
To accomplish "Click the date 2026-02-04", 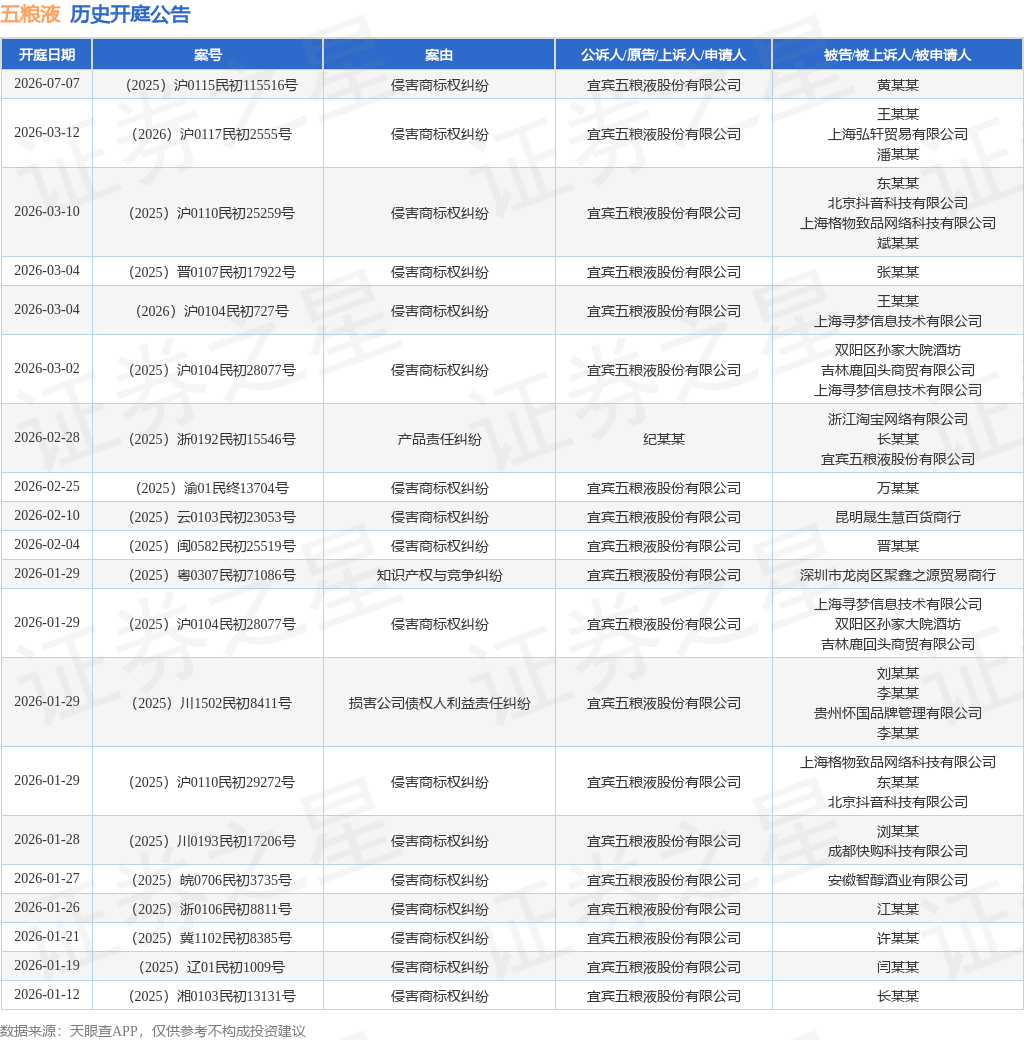I will click(46, 545).
